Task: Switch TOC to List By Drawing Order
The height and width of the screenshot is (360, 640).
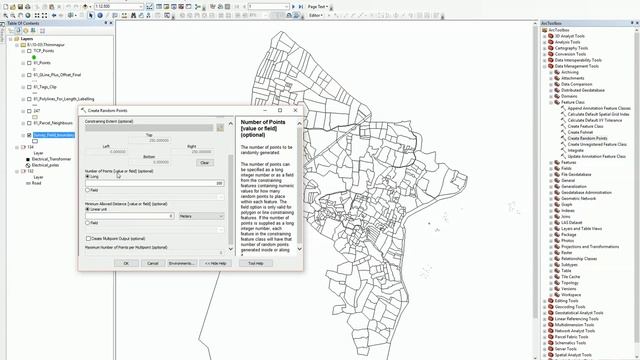Action: 11,31
